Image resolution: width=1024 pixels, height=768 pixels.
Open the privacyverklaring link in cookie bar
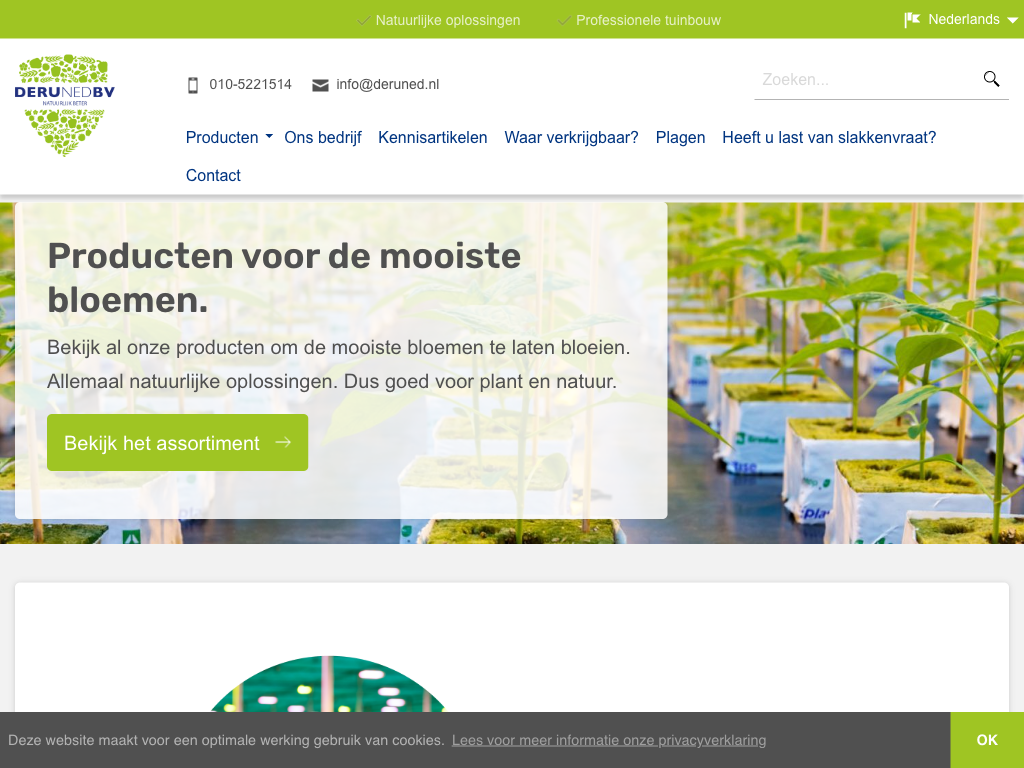[609, 741]
